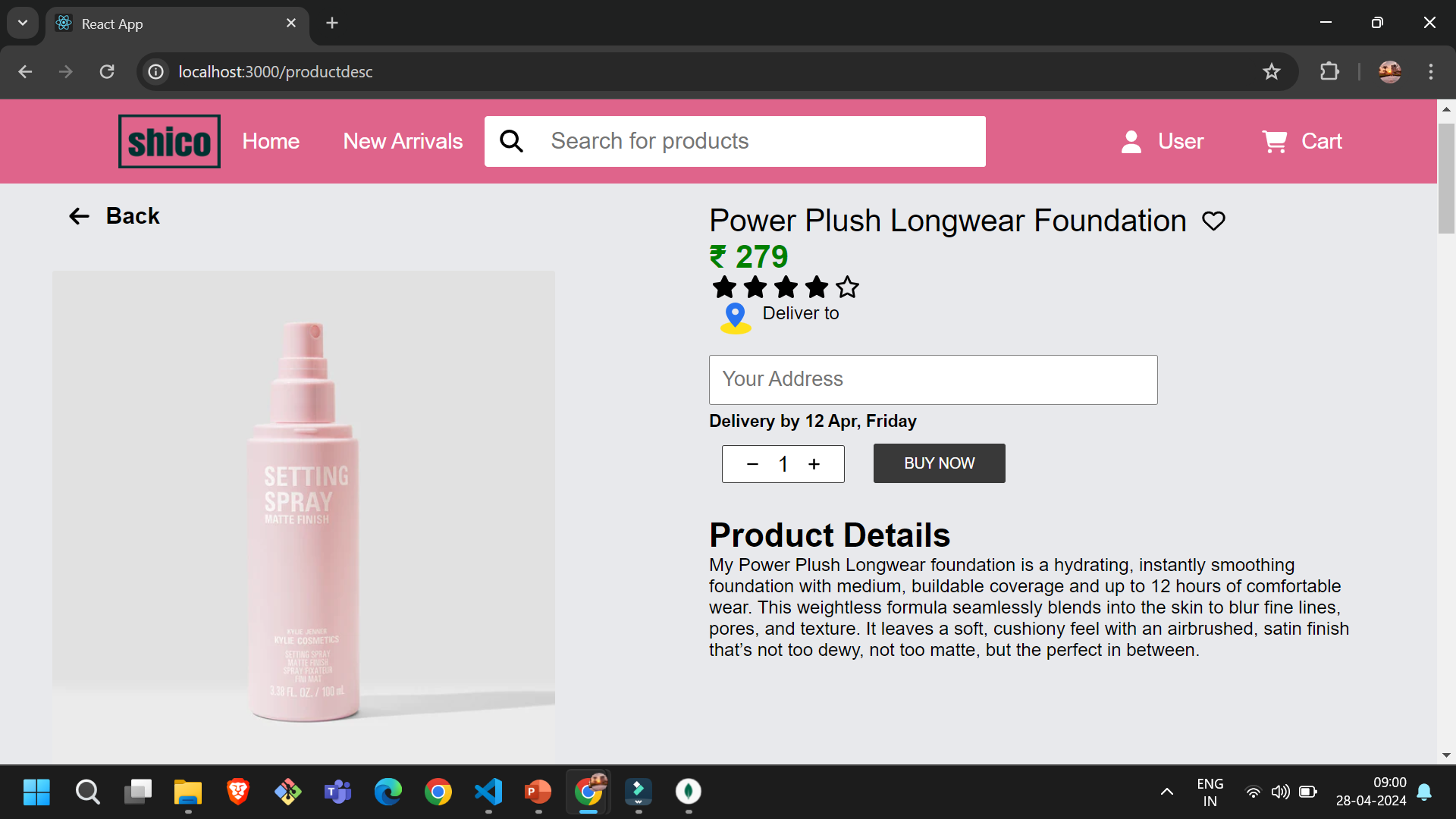Click the address bar URL
The image size is (1456, 819).
coord(275,71)
